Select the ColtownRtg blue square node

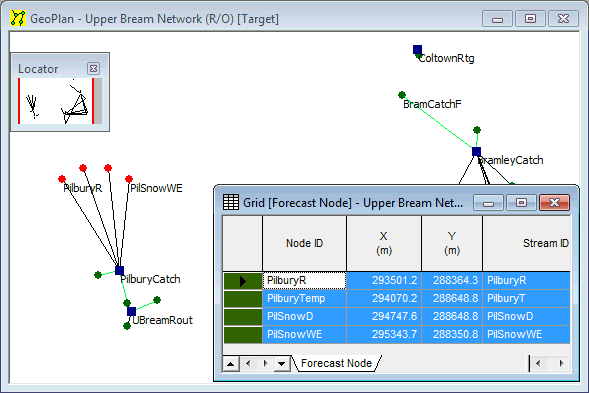pos(417,50)
